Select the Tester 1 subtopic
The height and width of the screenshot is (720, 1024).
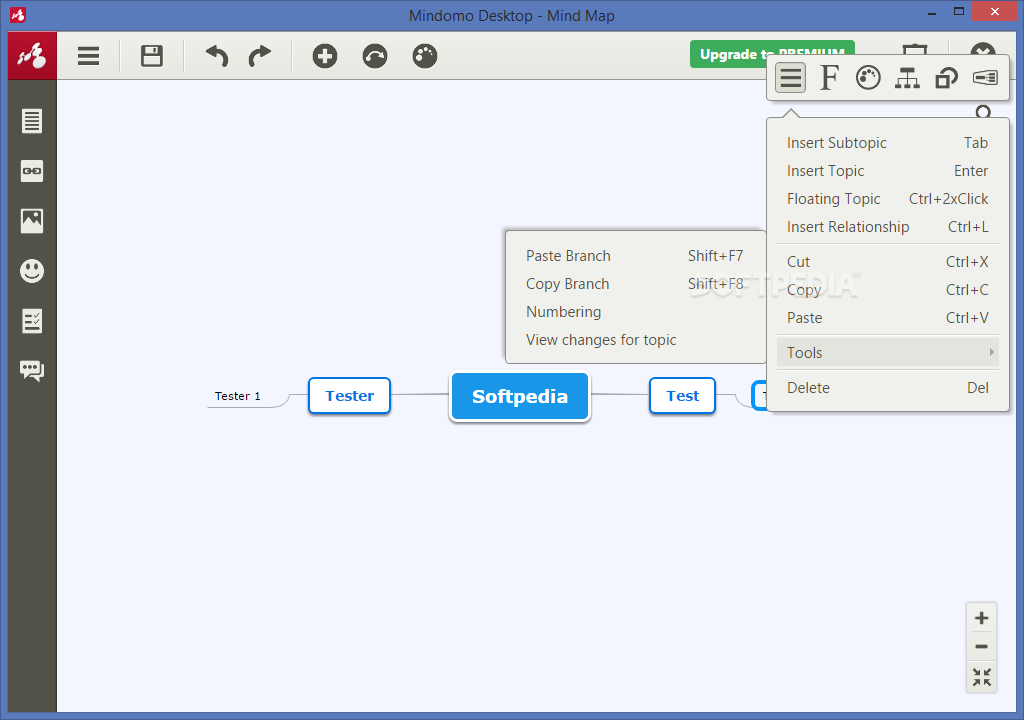[238, 396]
